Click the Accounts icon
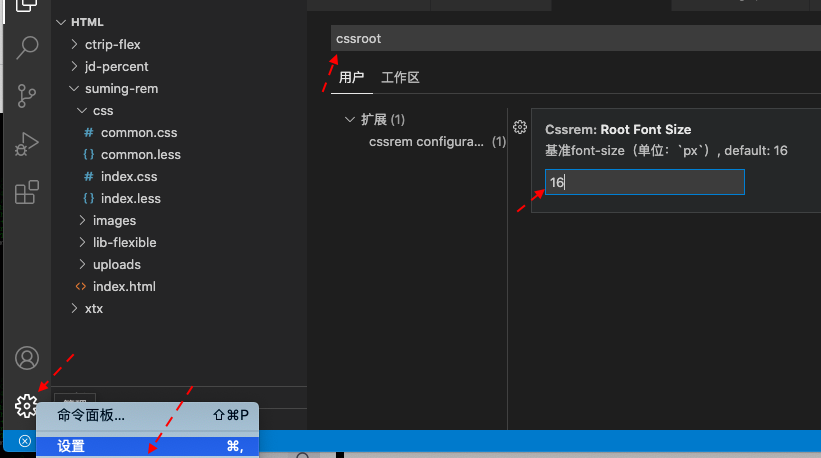 (27, 358)
